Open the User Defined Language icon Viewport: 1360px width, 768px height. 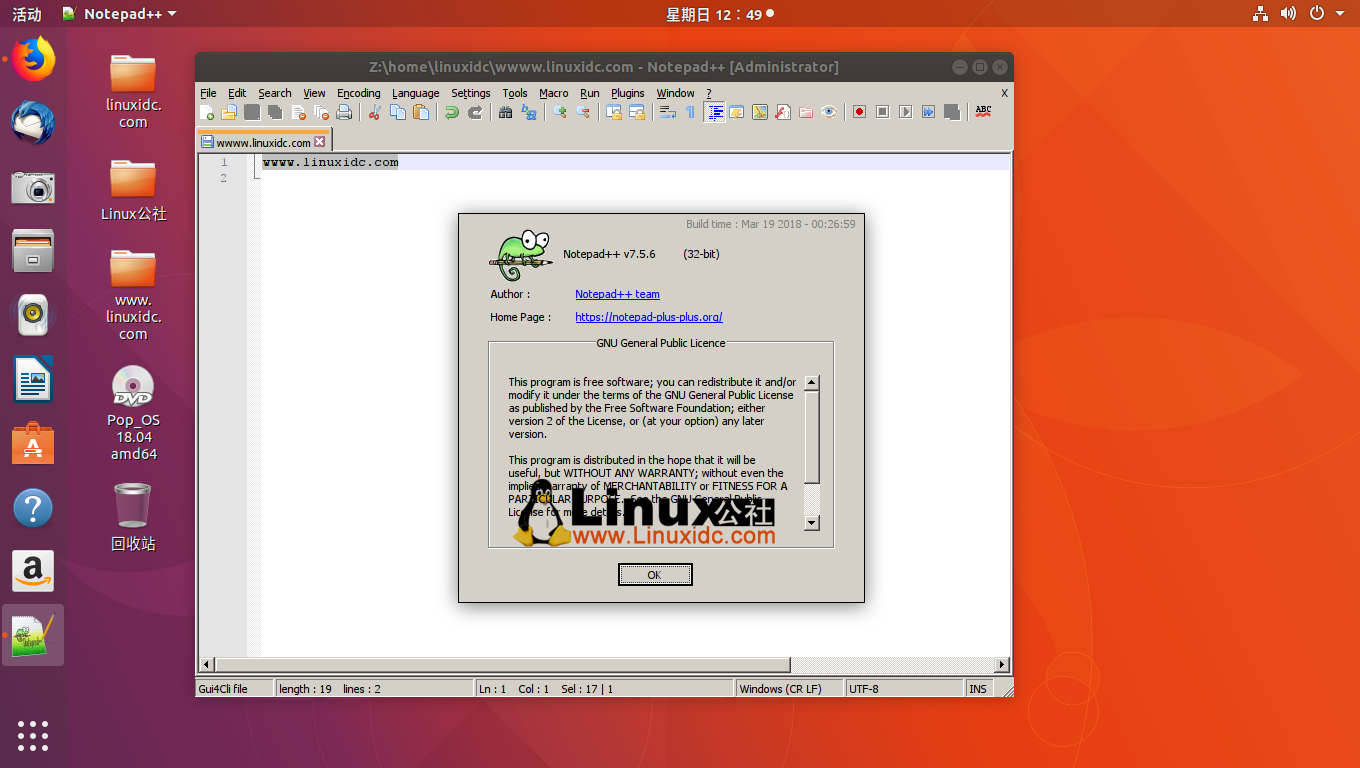click(x=736, y=112)
